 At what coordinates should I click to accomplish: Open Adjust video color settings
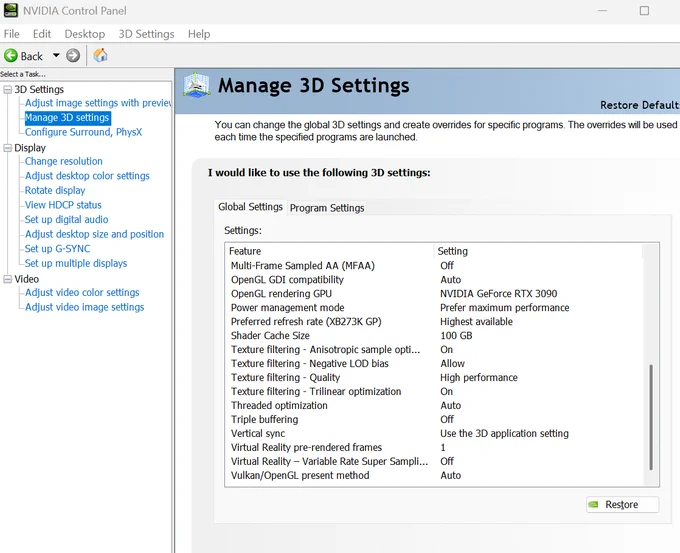(x=82, y=292)
